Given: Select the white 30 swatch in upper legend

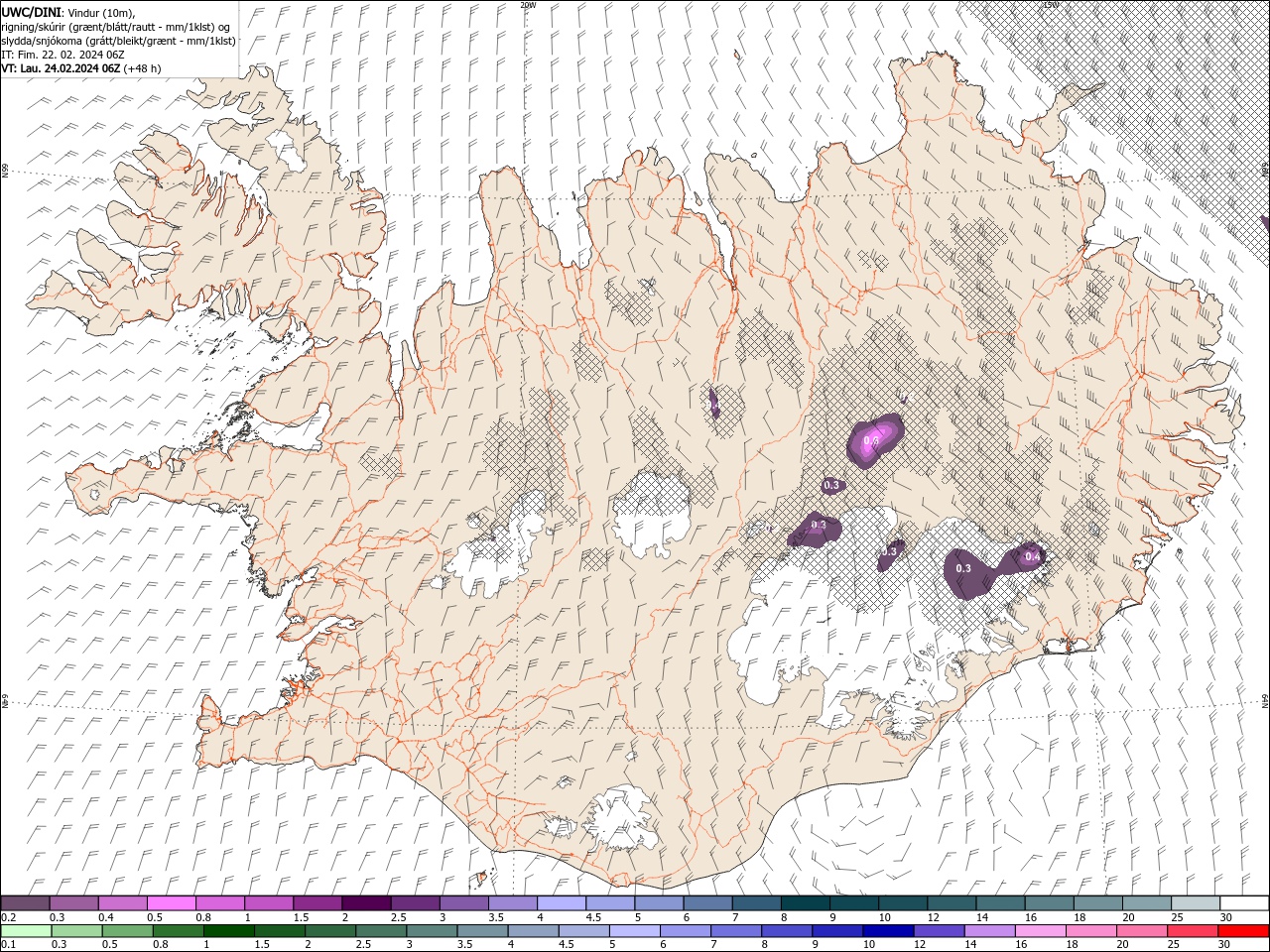Looking at the screenshot, I should (1244, 903).
